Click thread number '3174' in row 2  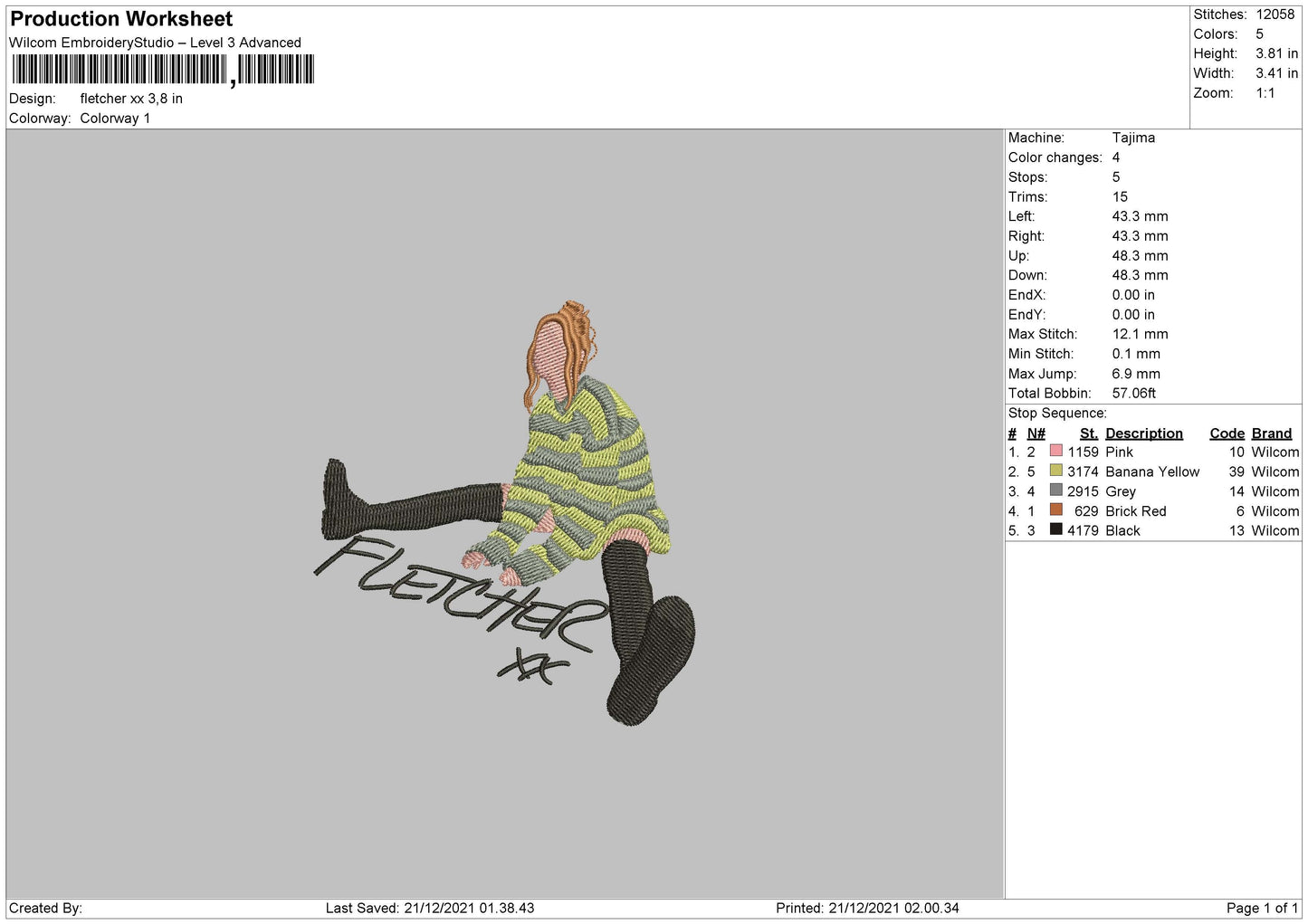pyautogui.click(x=1083, y=472)
